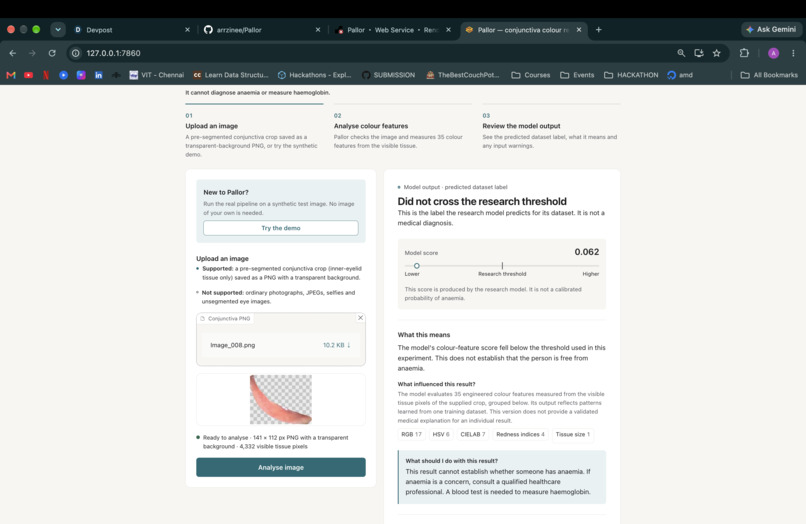806x524 pixels.
Task: Download Image_008.png using the arrow icon
Action: pyautogui.click(x=349, y=345)
